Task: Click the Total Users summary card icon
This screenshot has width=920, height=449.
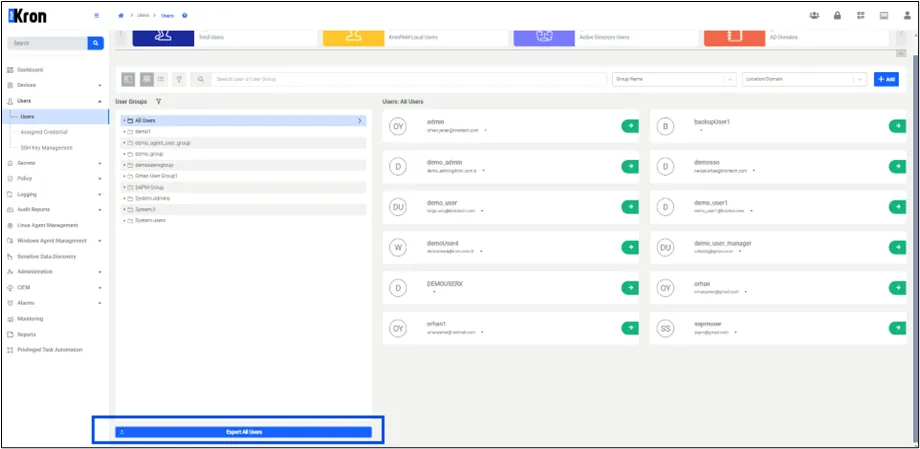Action: (163, 36)
